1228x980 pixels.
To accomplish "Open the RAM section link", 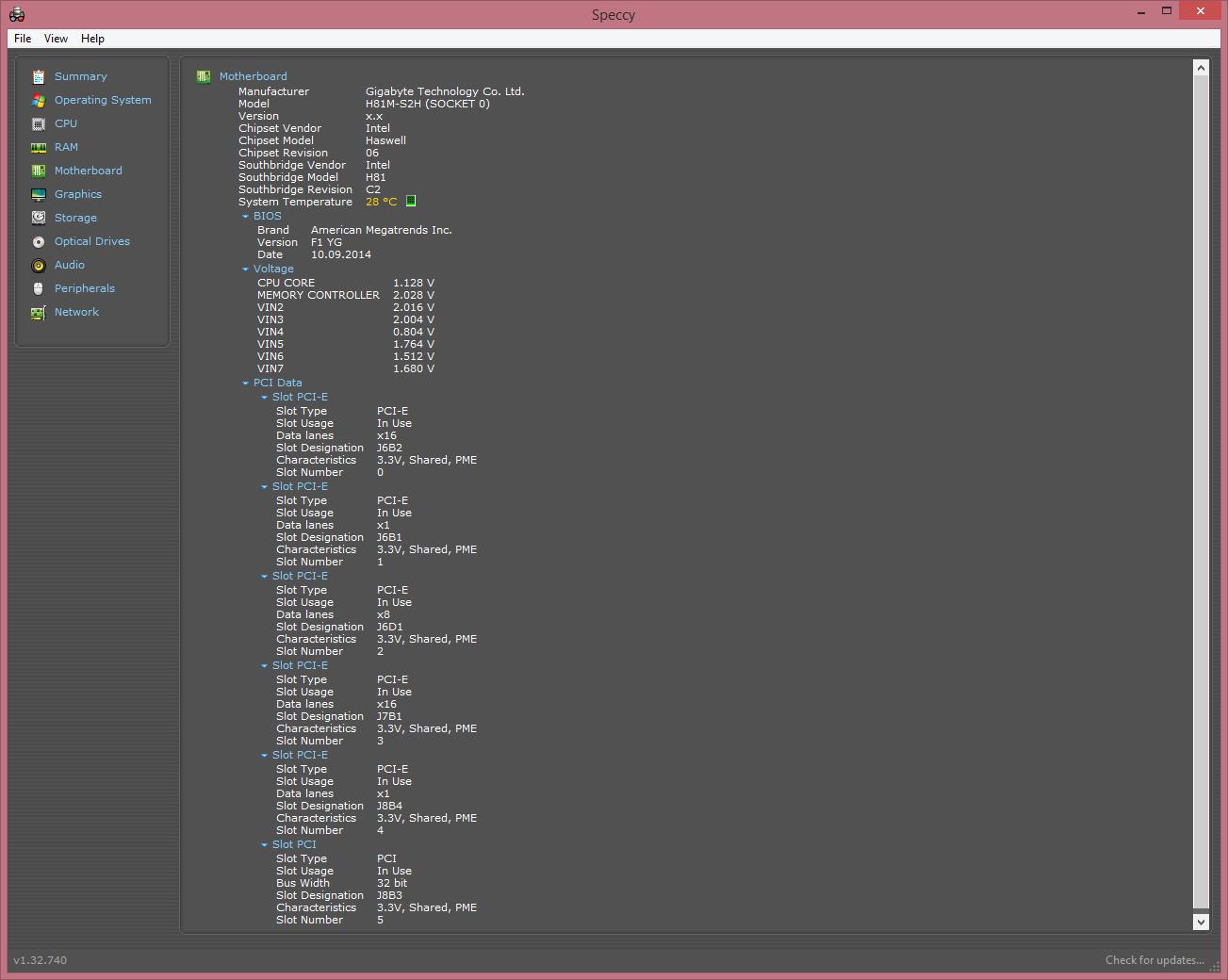I will point(66,147).
